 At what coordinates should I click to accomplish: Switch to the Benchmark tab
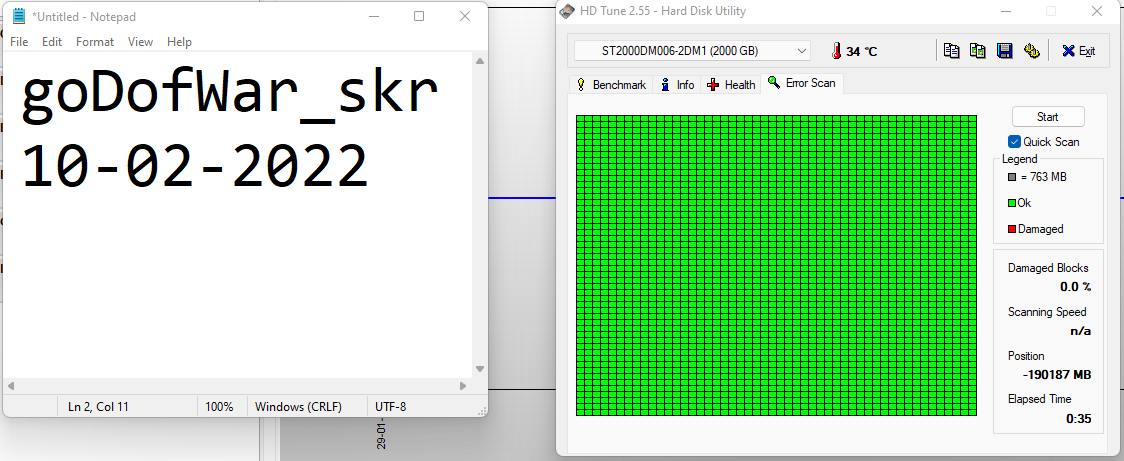[611, 85]
